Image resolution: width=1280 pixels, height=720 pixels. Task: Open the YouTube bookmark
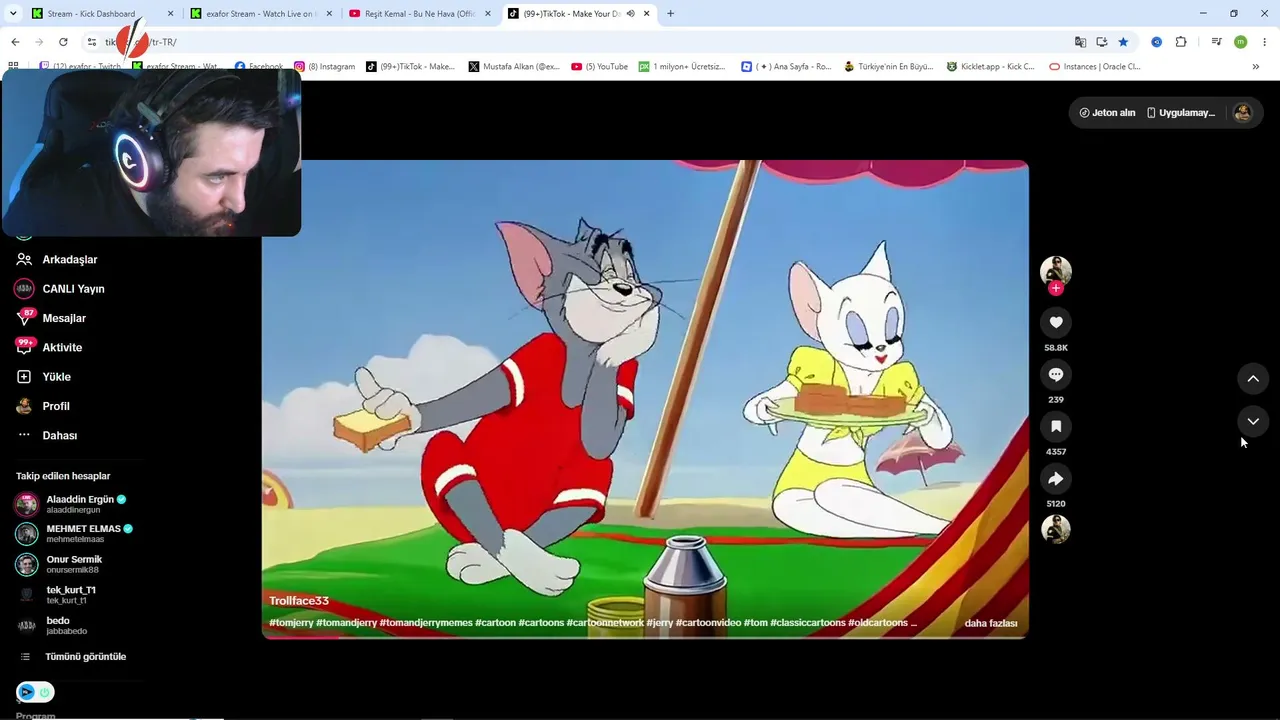click(x=600, y=67)
